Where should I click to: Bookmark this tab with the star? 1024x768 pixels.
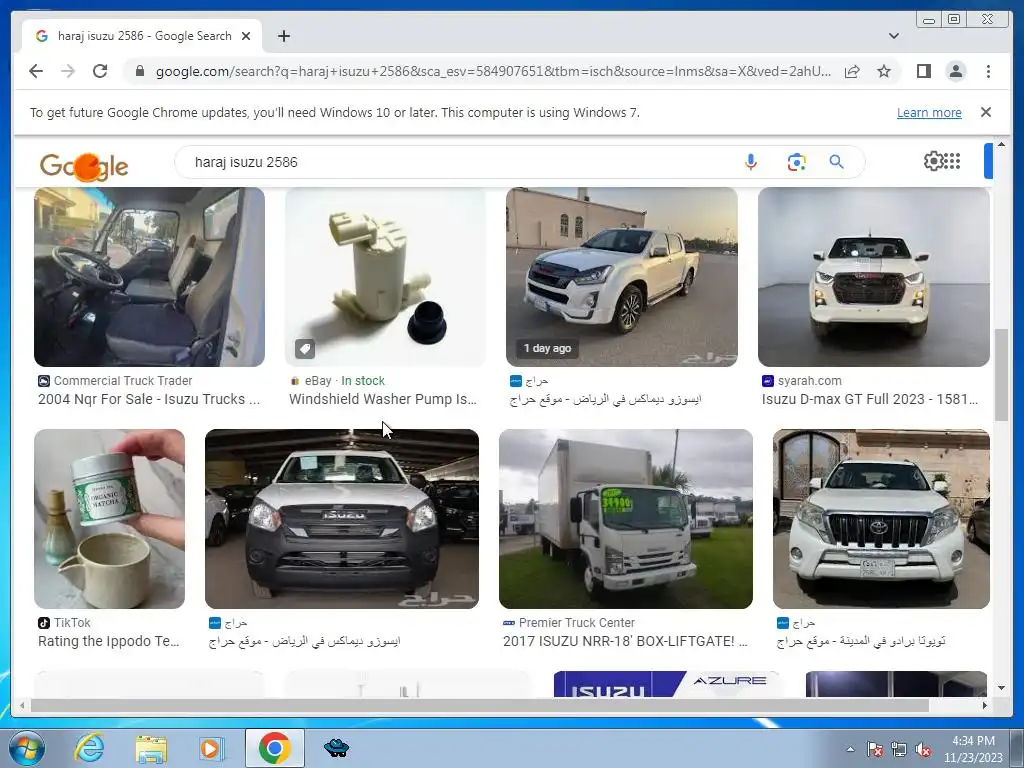(x=884, y=71)
